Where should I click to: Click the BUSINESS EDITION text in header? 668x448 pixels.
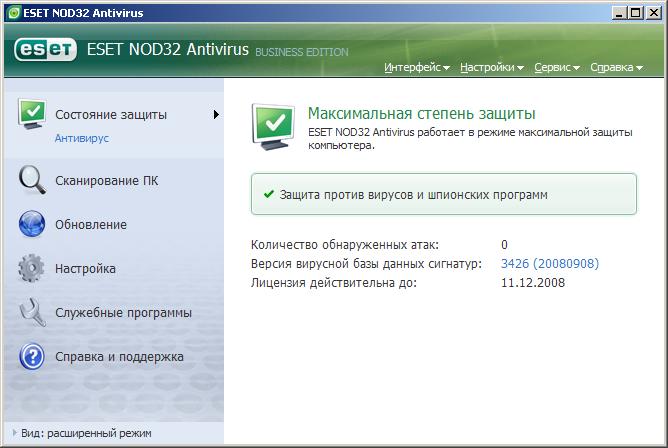[x=302, y=52]
